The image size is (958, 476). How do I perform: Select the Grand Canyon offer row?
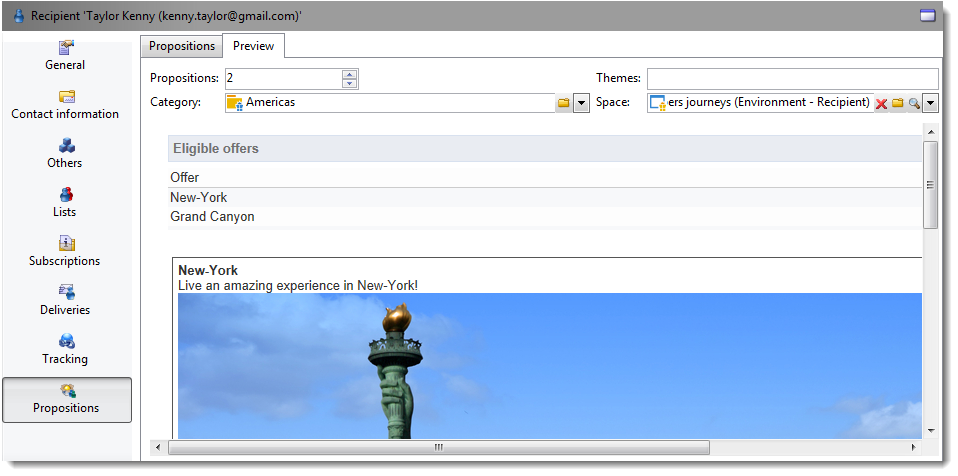pos(545,216)
